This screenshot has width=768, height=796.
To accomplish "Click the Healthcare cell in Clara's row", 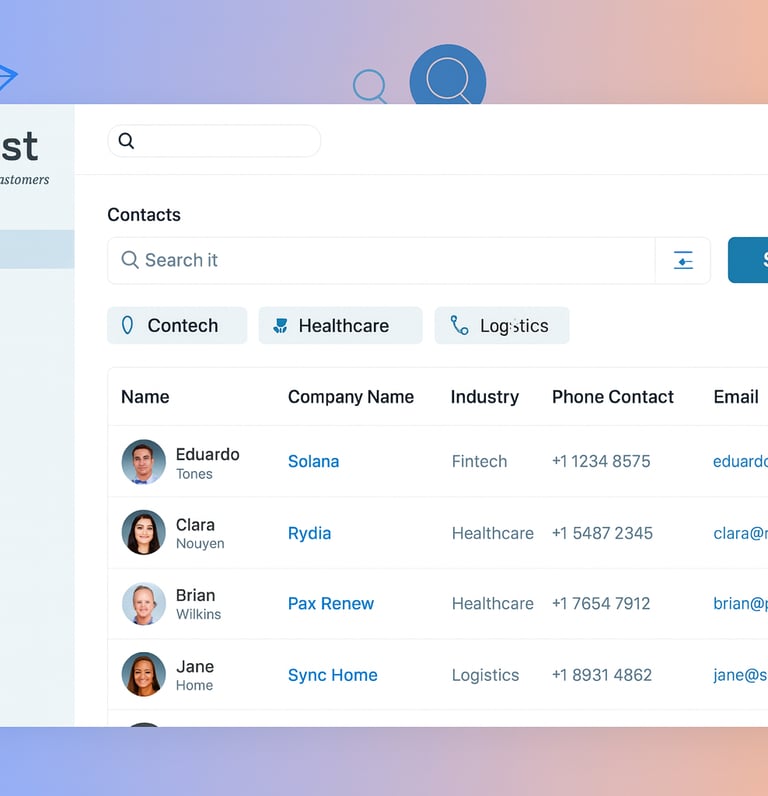I will (492, 533).
